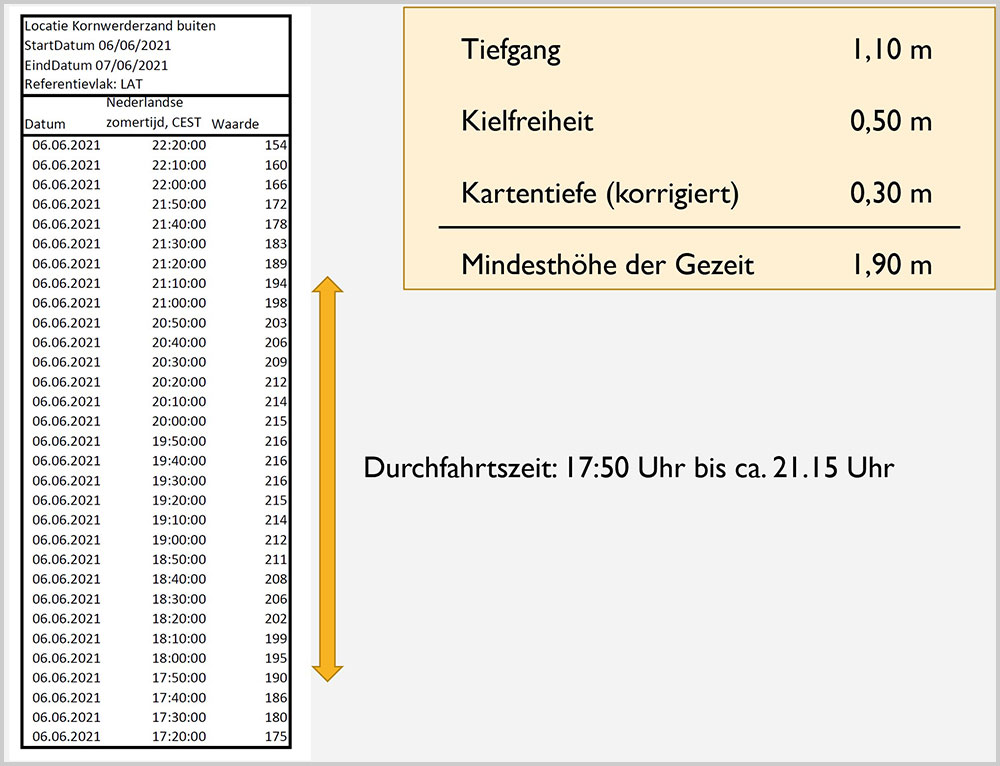Select the 17:50:00 time cell

[179, 678]
